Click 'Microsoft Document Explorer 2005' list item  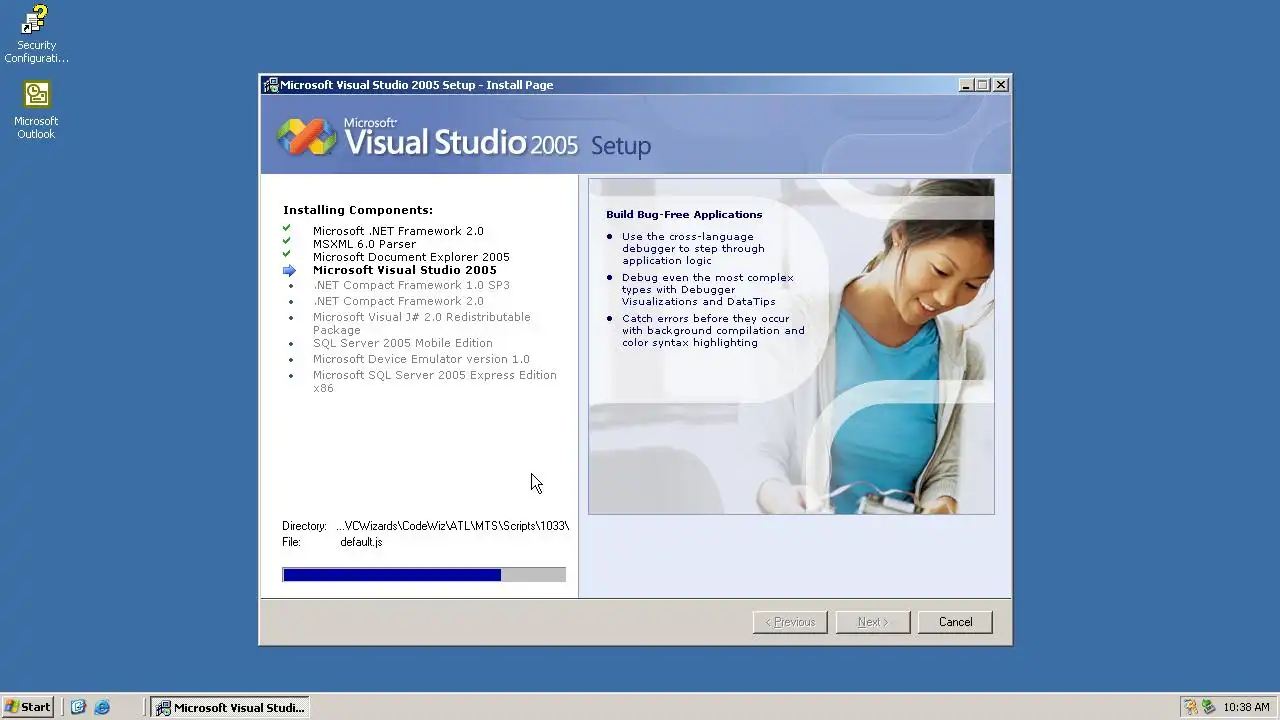[x=411, y=257]
